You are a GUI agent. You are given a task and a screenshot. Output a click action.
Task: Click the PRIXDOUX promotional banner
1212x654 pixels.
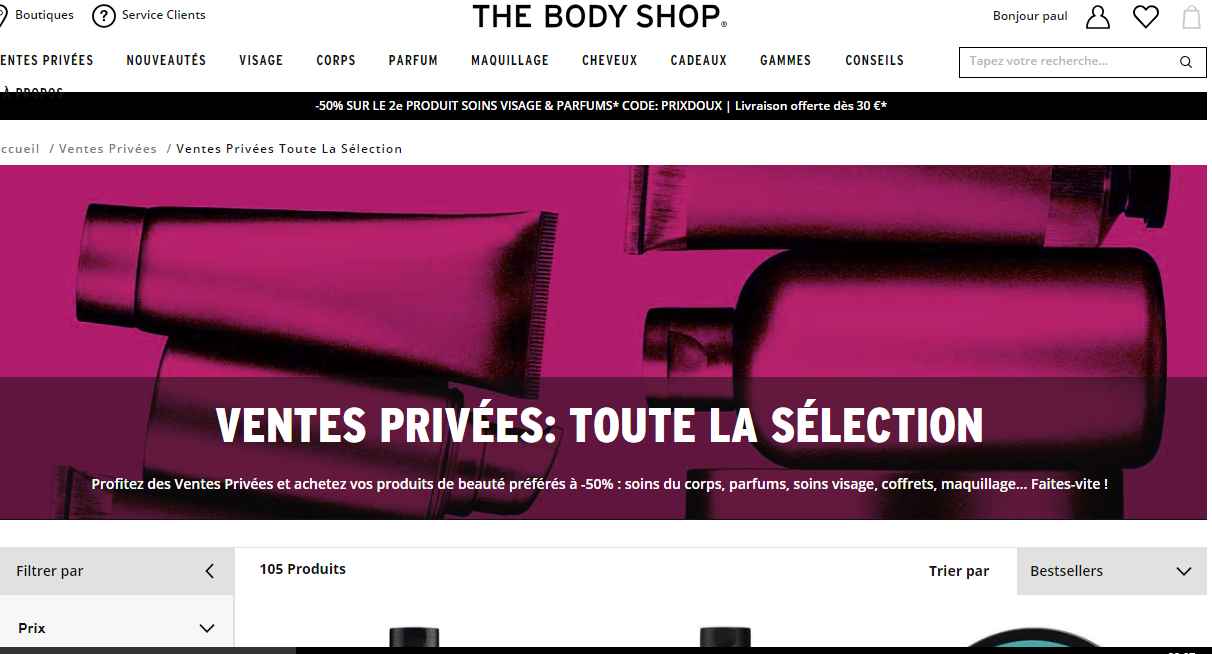pos(601,105)
